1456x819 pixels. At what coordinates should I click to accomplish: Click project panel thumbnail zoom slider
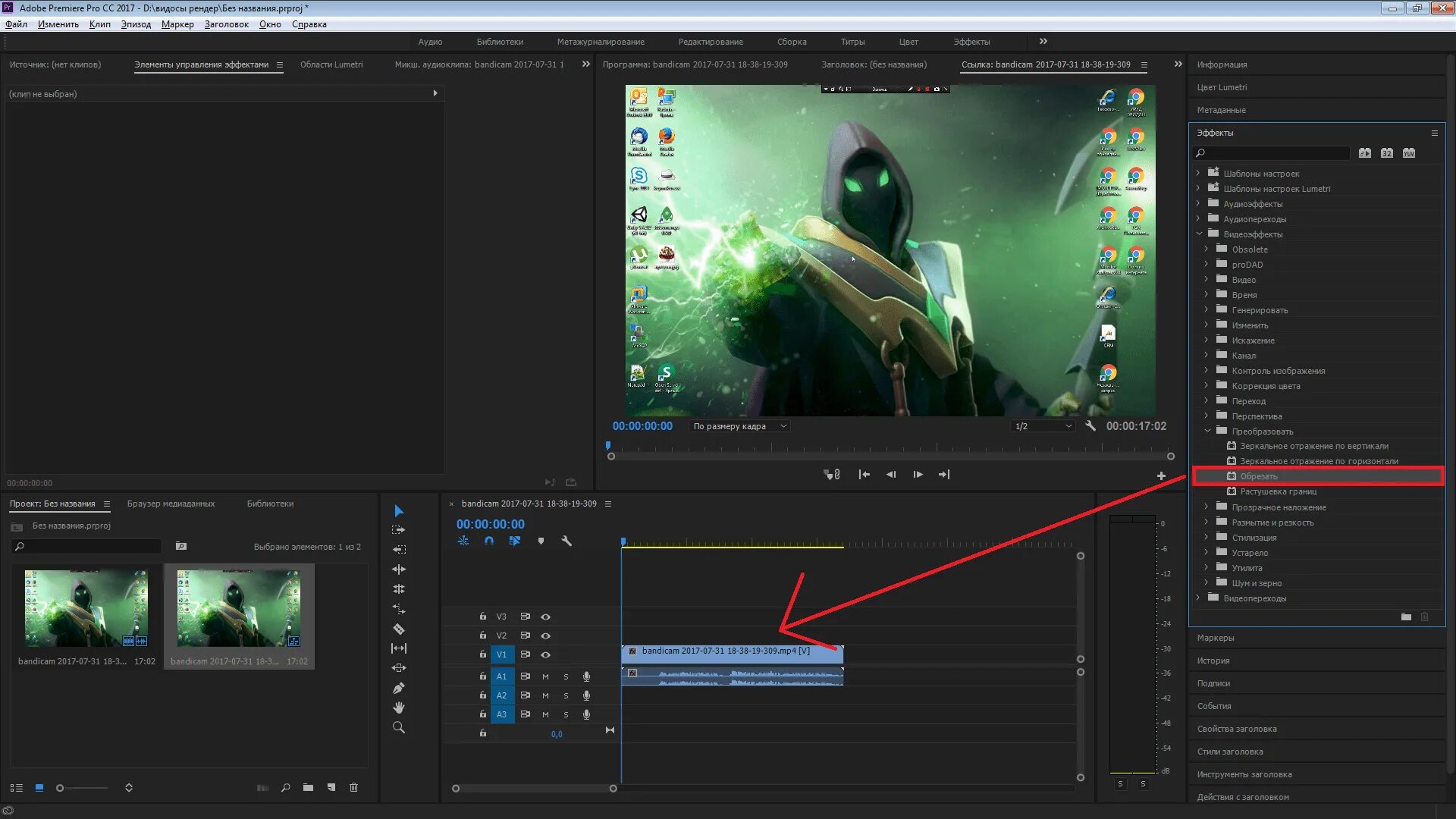pos(60,788)
